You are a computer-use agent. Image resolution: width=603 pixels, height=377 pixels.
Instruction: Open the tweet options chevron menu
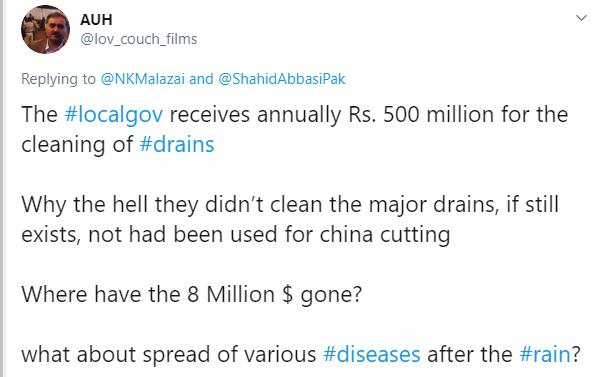(581, 18)
